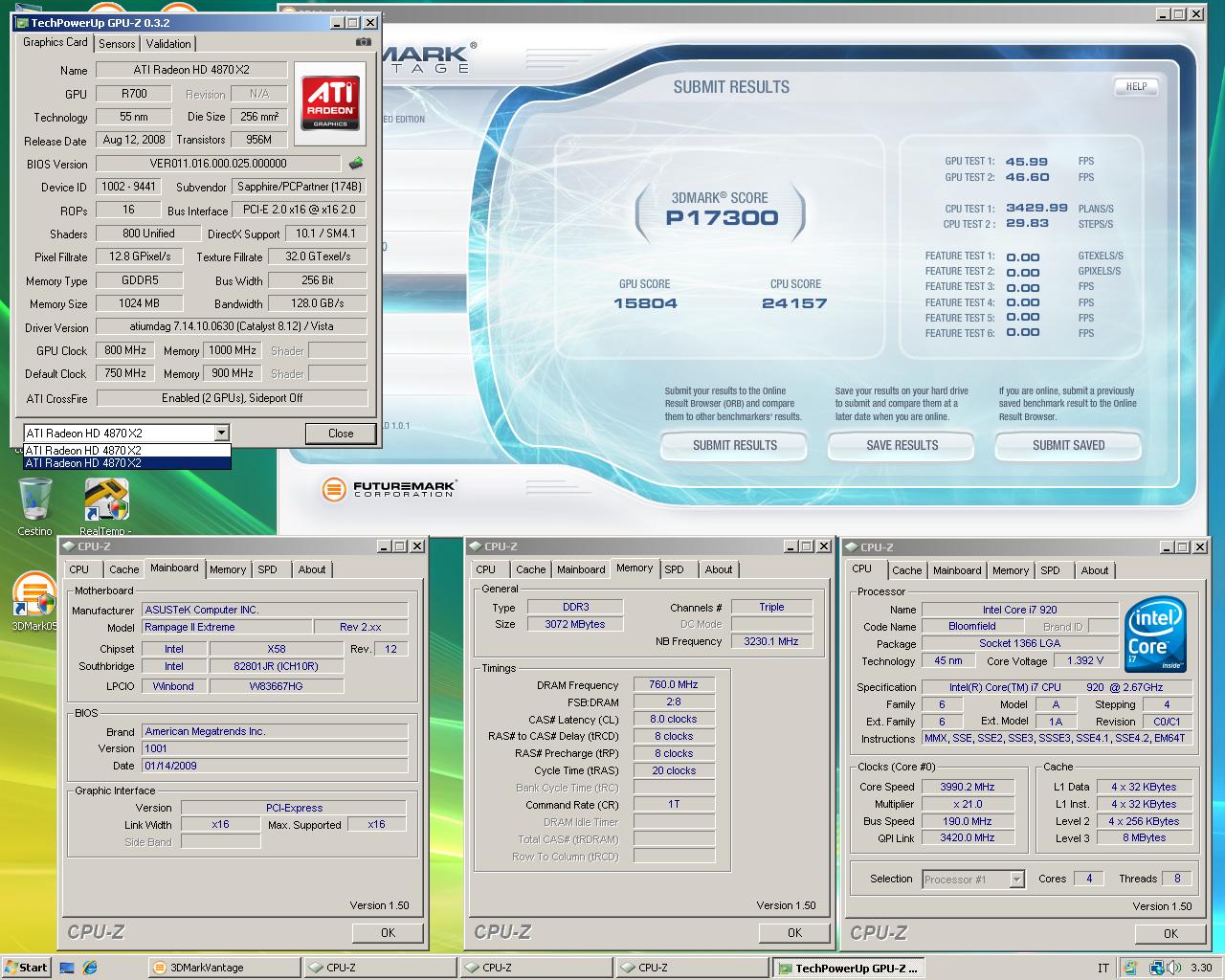Image resolution: width=1225 pixels, height=980 pixels.
Task: Launch Internet Explorer from quick launch
Action: point(90,968)
